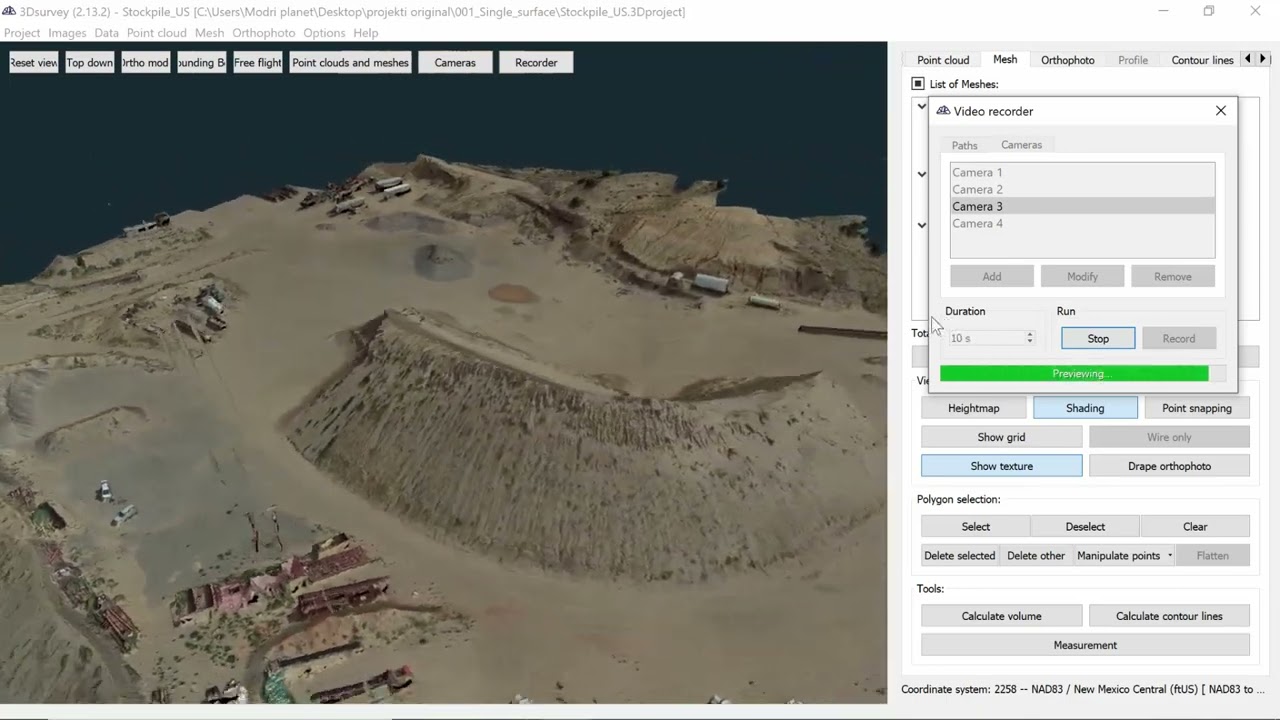Viewport: 1280px width, 720px height.
Task: Open the Mesh menu
Action: click(x=209, y=33)
